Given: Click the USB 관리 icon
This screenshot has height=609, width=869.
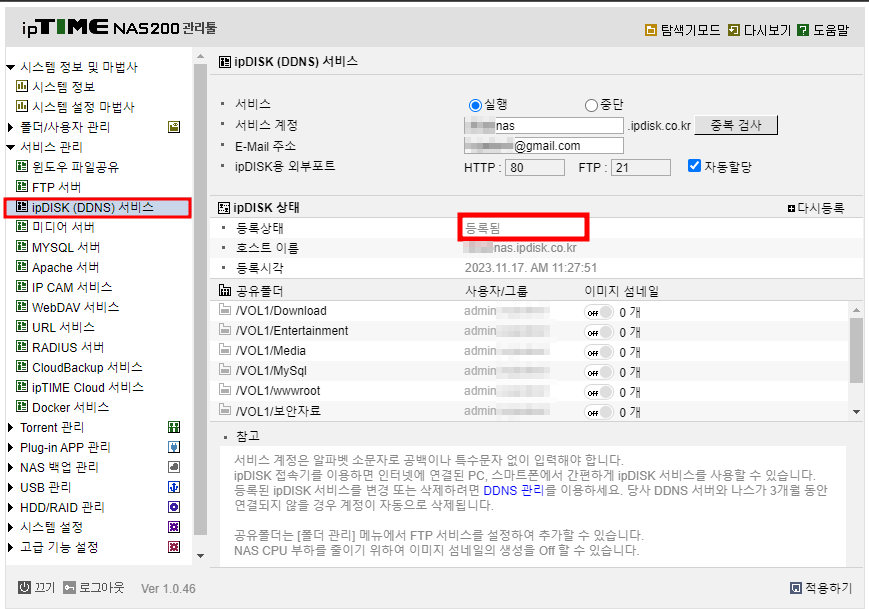Looking at the screenshot, I should (x=174, y=487).
